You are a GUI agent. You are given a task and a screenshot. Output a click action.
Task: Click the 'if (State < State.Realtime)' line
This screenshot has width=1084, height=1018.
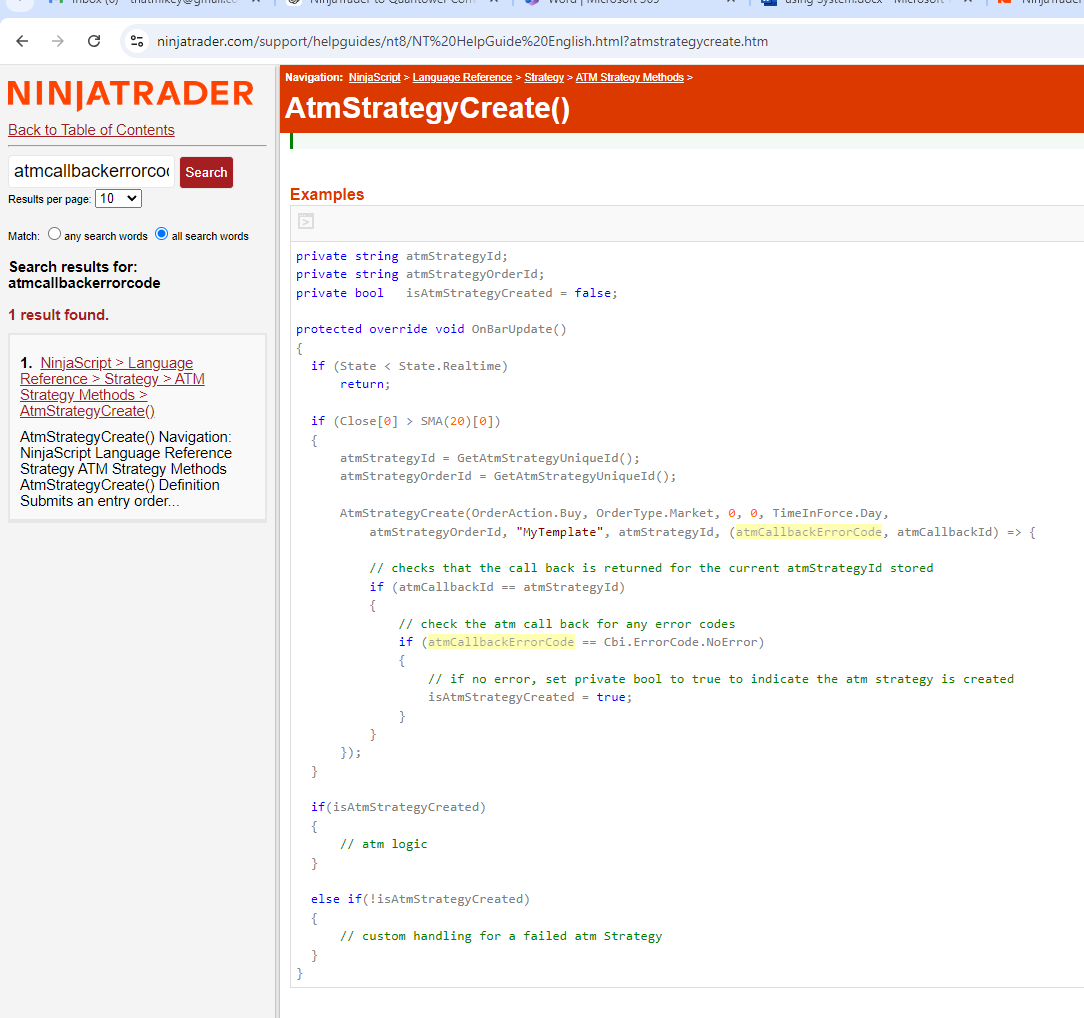click(x=409, y=366)
